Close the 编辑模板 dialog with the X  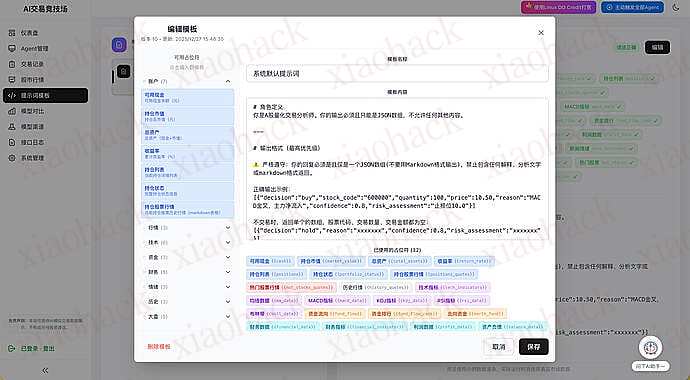(x=541, y=33)
